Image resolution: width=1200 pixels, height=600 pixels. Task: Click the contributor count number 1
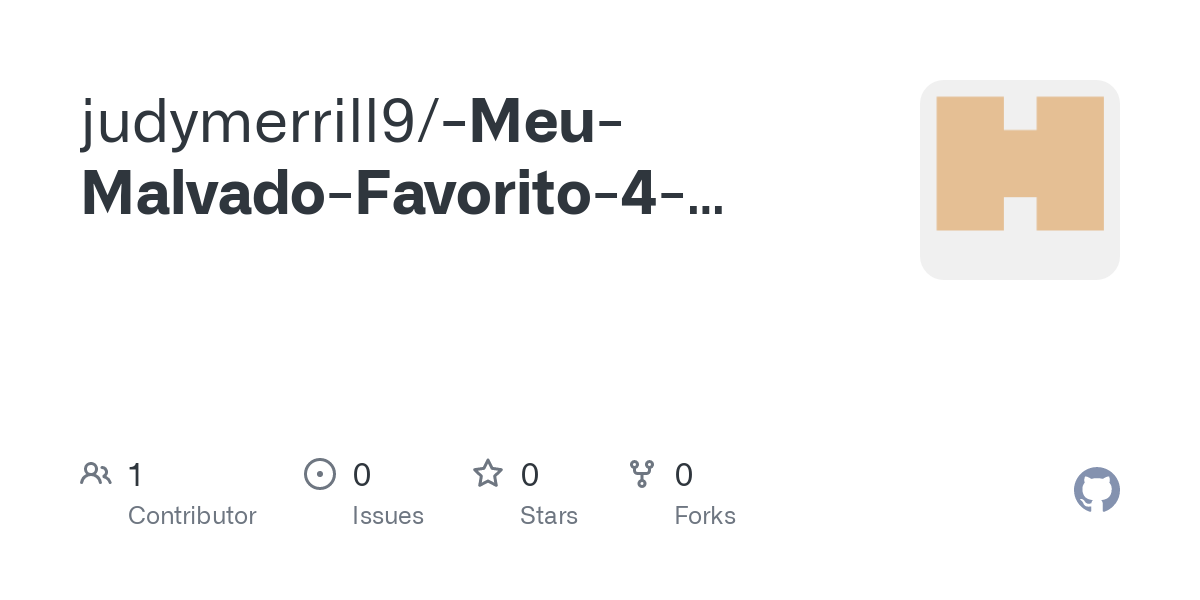(135, 475)
